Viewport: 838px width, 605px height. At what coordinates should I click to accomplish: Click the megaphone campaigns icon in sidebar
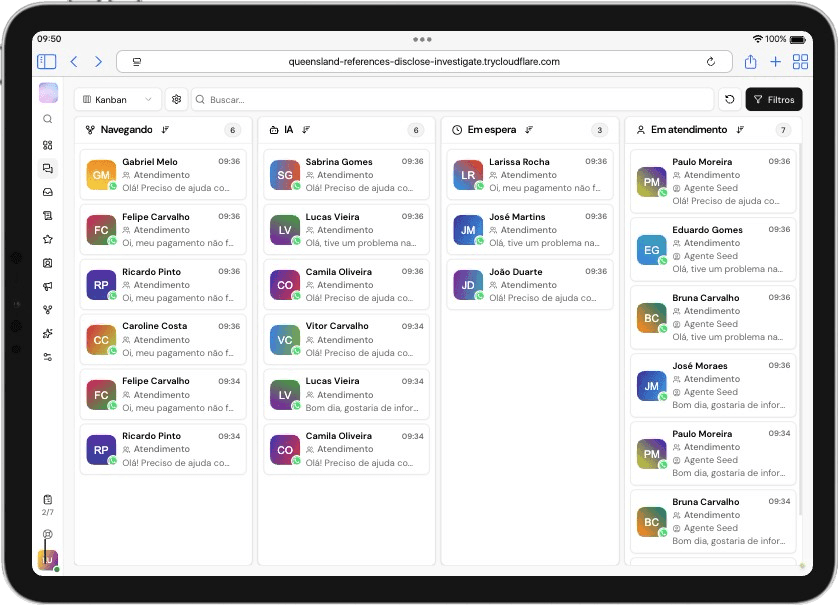pyautogui.click(x=47, y=286)
